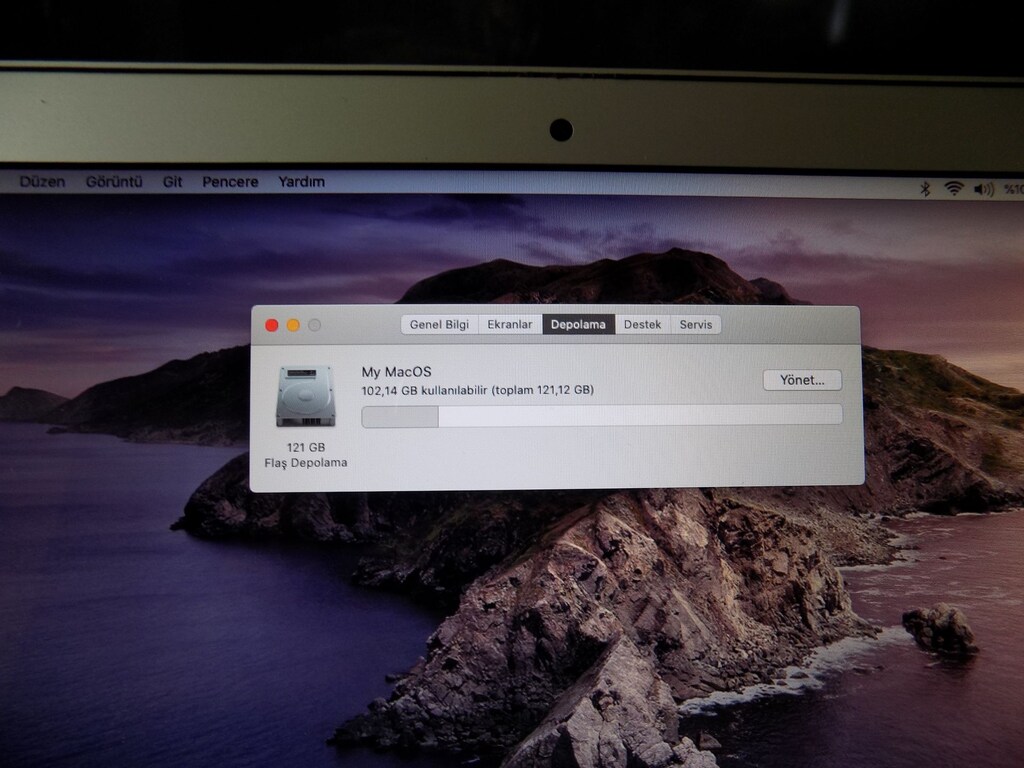Image resolution: width=1024 pixels, height=768 pixels.
Task: Click the 121 GB label under drive
Action: coord(306,447)
